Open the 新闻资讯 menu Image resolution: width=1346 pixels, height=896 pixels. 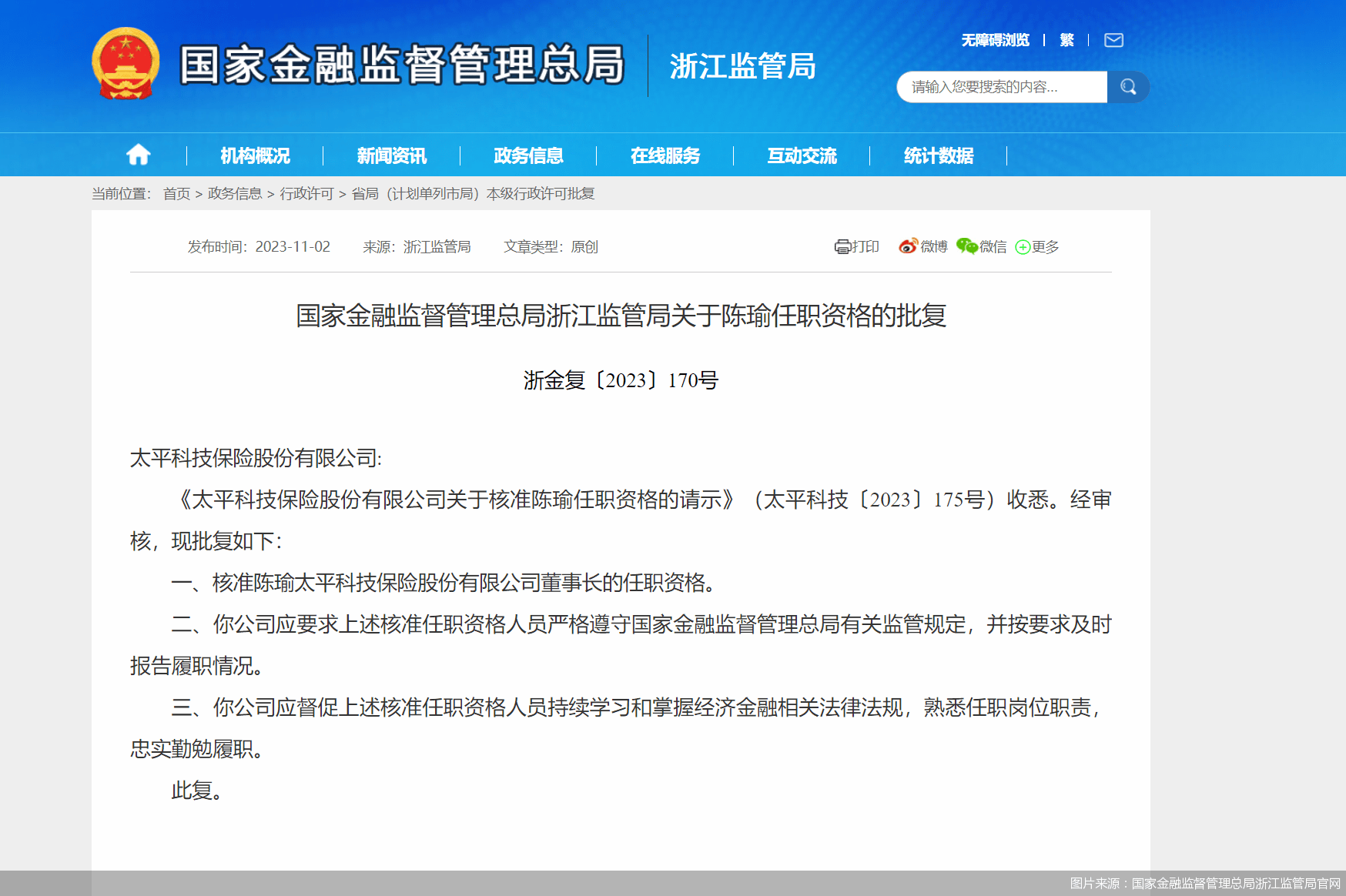point(391,155)
